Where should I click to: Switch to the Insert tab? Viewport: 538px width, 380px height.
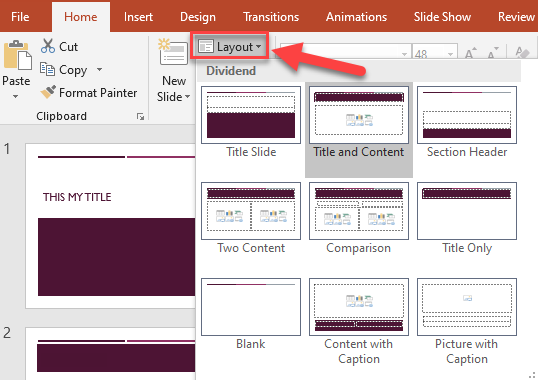click(138, 17)
